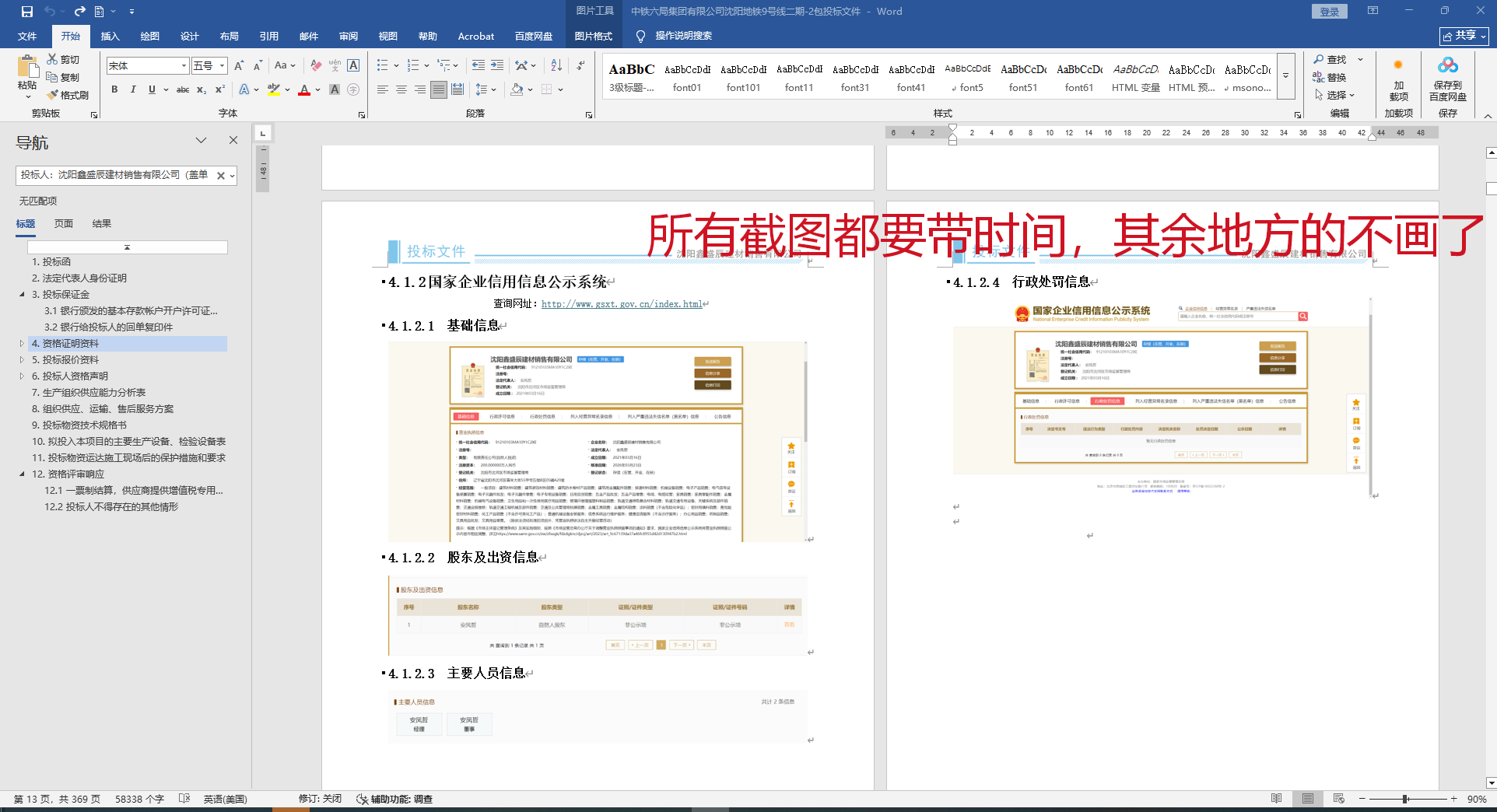
Task: Toggle superscript formatting
Action: pyautogui.click(x=220, y=89)
